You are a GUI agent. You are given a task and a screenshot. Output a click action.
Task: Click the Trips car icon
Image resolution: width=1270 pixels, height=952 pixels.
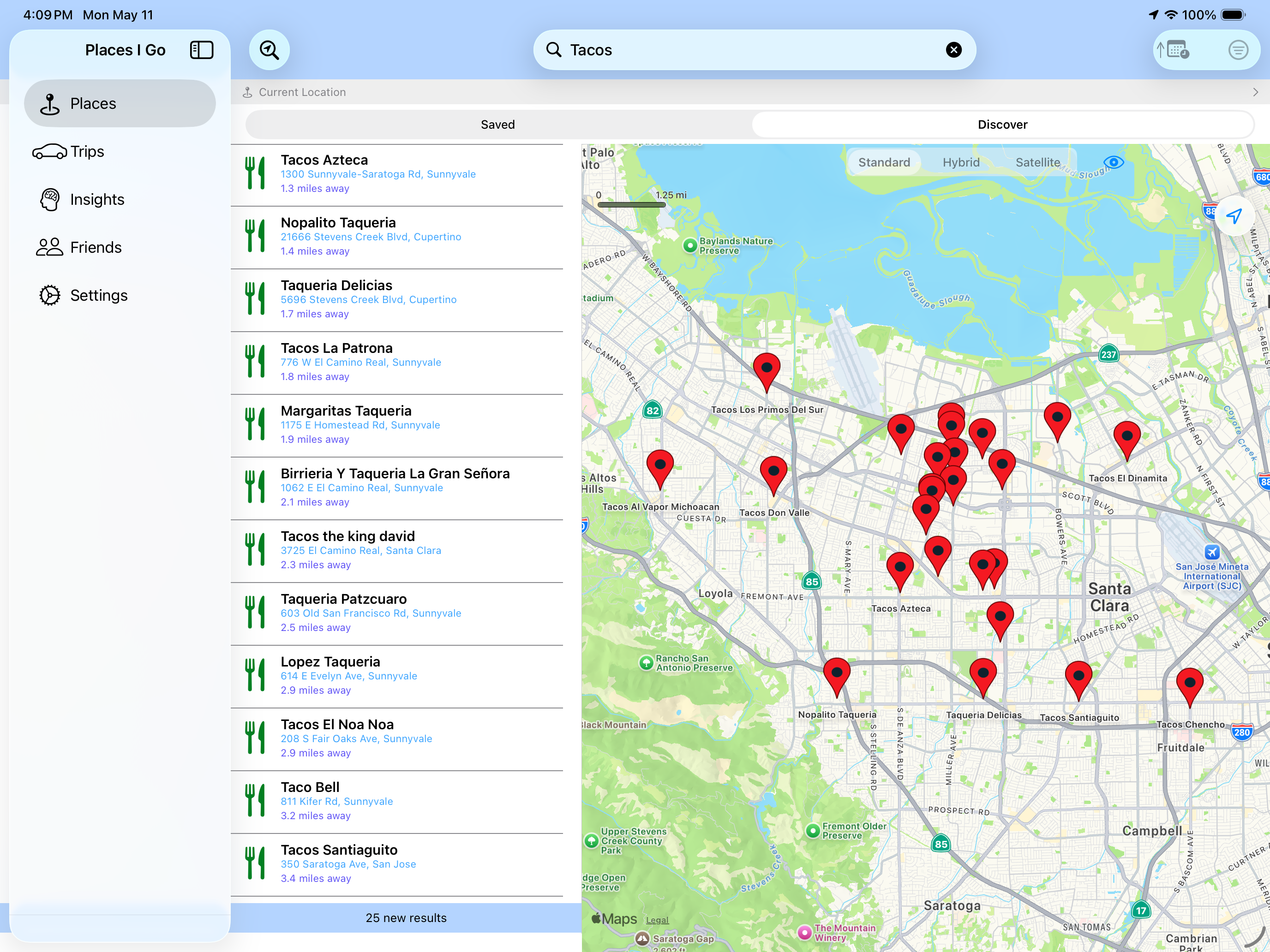pos(49,151)
